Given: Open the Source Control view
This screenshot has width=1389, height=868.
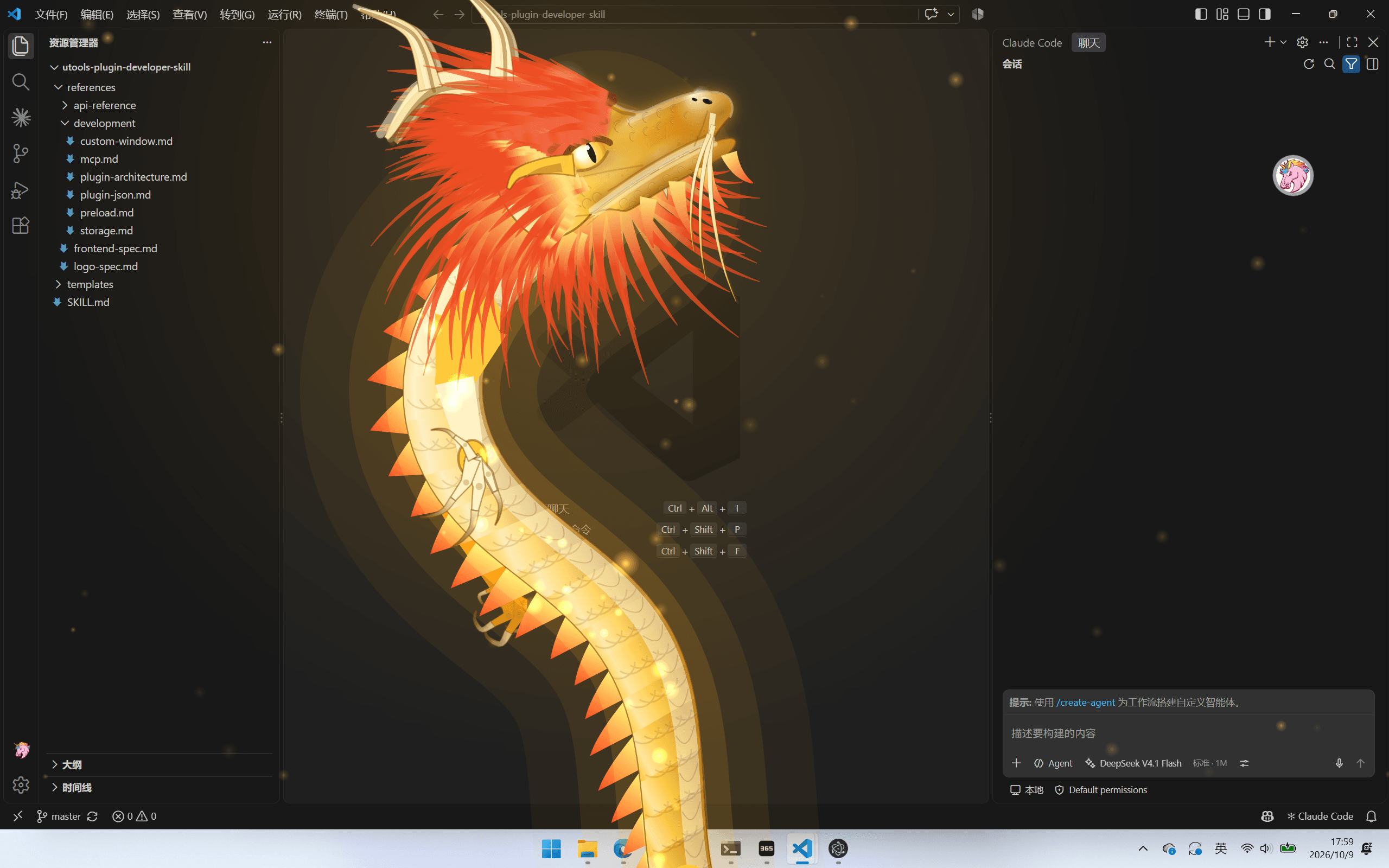Looking at the screenshot, I should pyautogui.click(x=21, y=154).
